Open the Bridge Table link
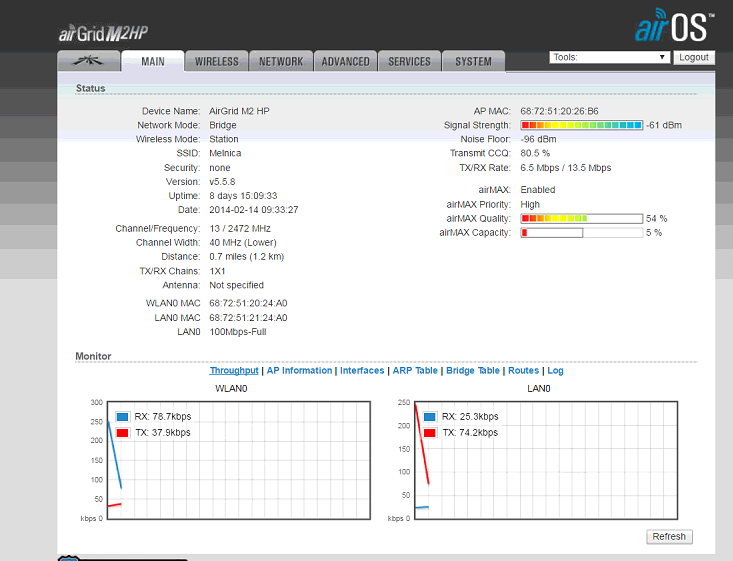 [473, 370]
